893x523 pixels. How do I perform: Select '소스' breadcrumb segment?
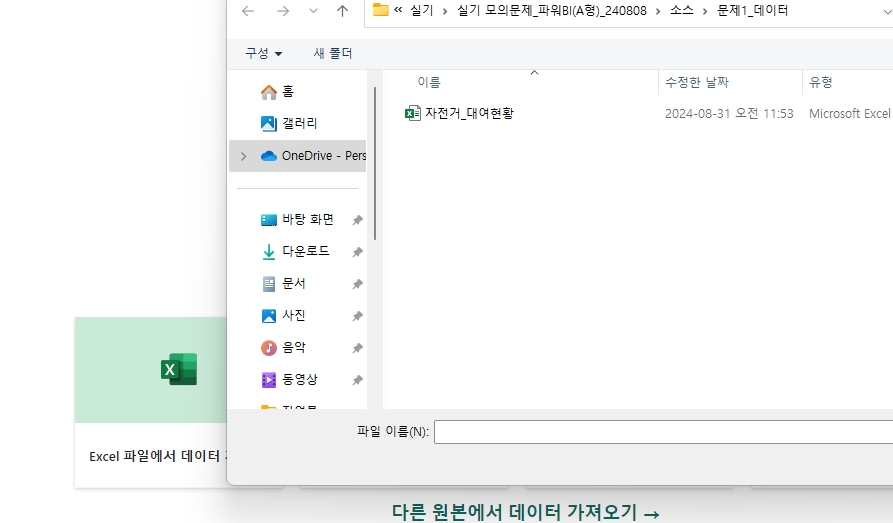click(682, 10)
